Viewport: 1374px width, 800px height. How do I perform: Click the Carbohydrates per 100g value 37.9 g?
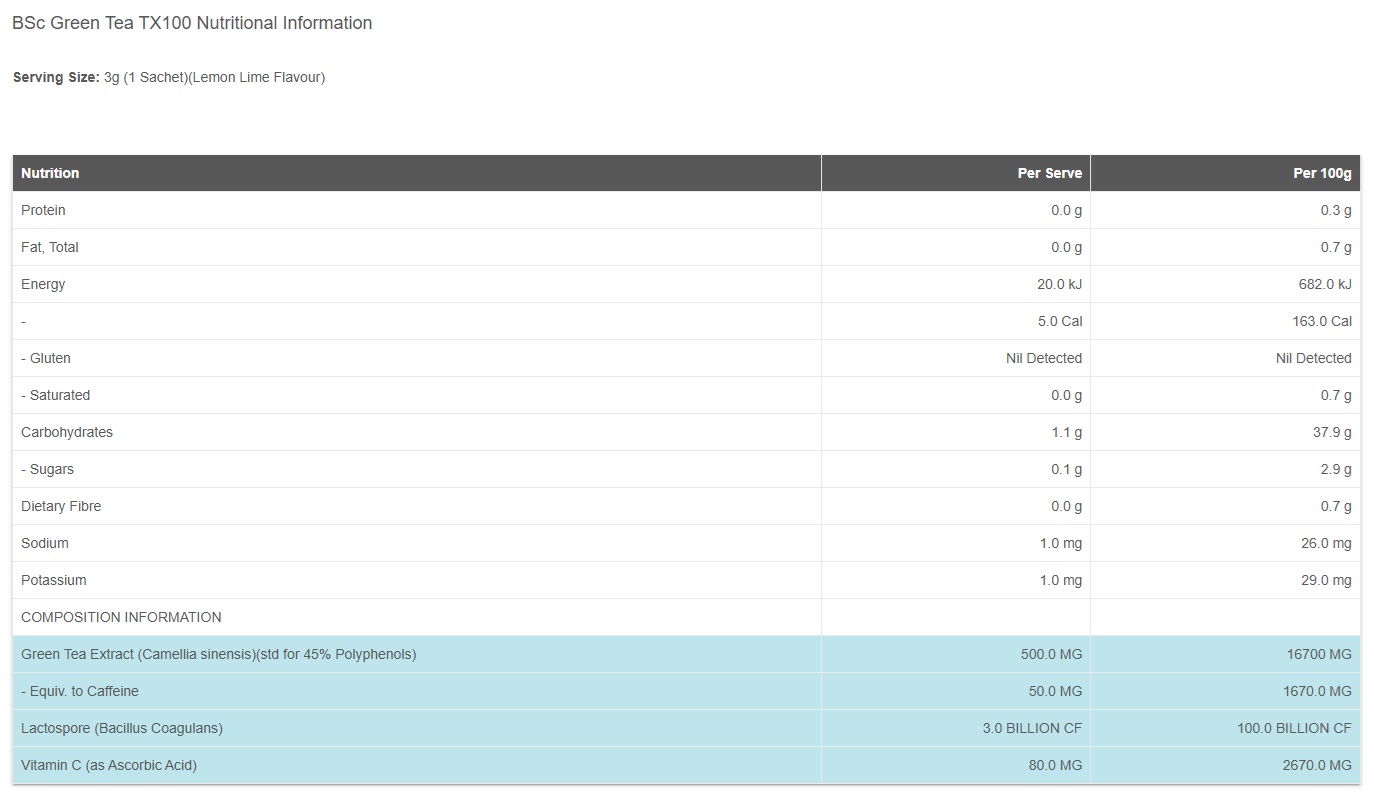pos(1332,432)
